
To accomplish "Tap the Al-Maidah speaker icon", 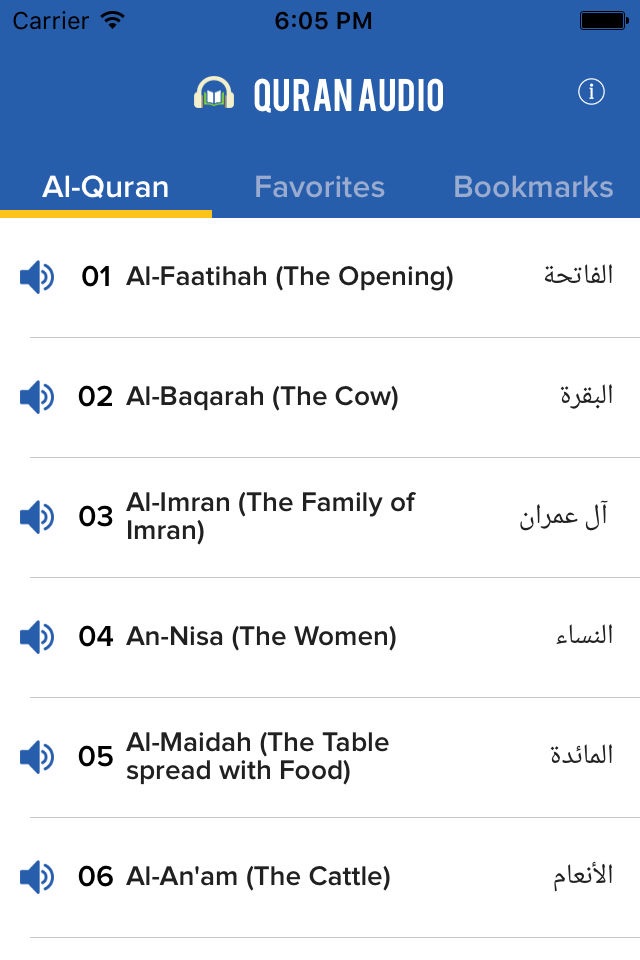I will 37,757.
